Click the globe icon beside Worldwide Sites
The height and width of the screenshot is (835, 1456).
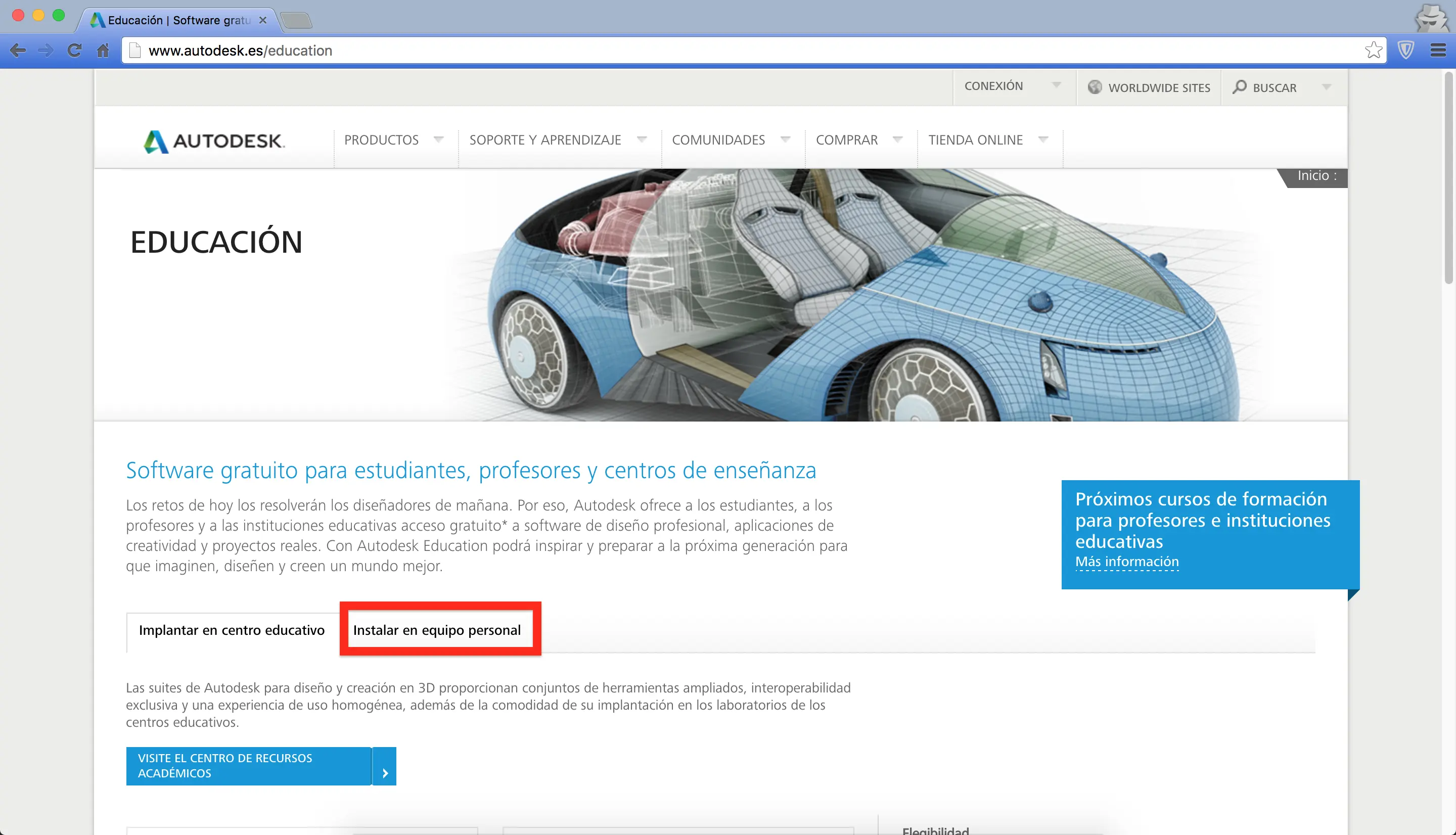click(x=1095, y=87)
